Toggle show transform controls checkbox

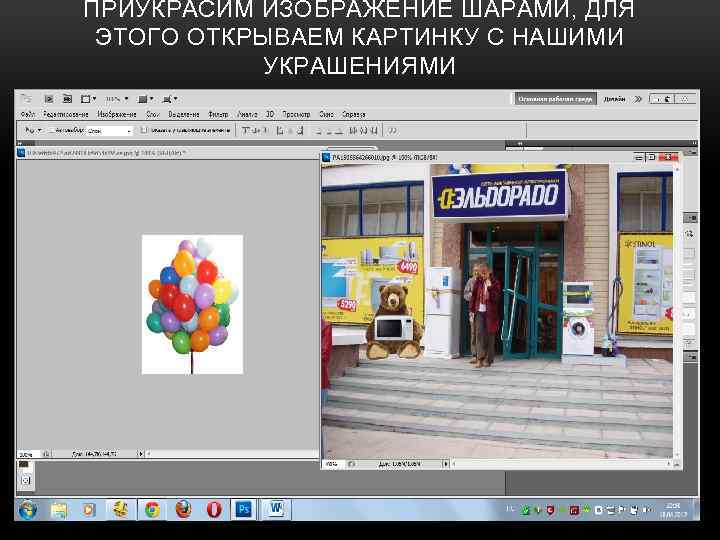(144, 131)
